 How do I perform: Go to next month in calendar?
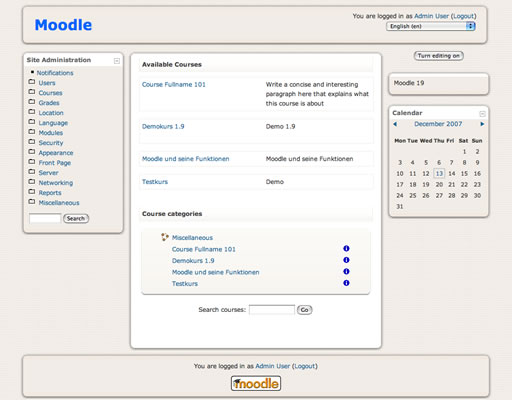[482, 124]
